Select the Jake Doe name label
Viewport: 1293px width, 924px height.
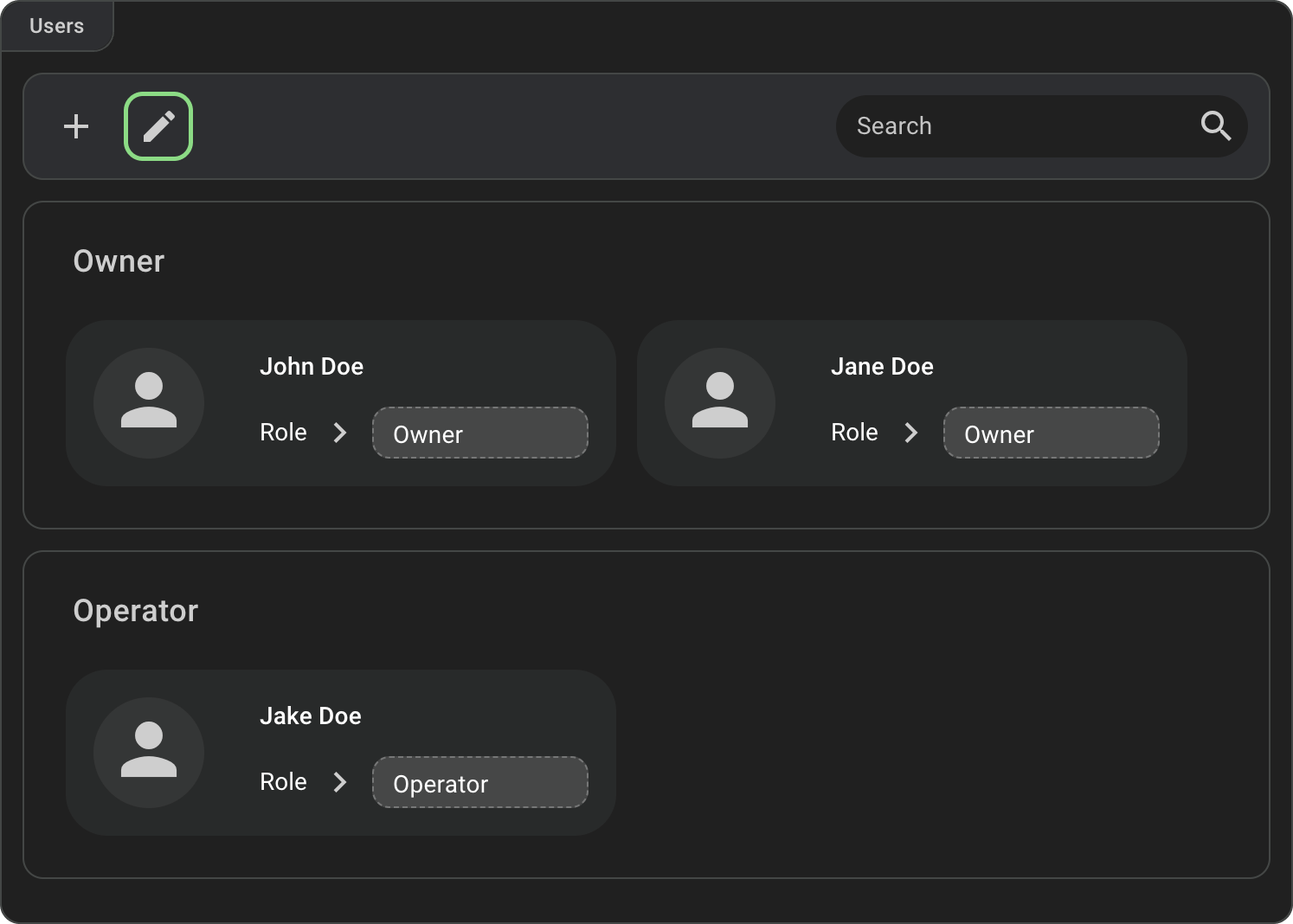point(311,716)
